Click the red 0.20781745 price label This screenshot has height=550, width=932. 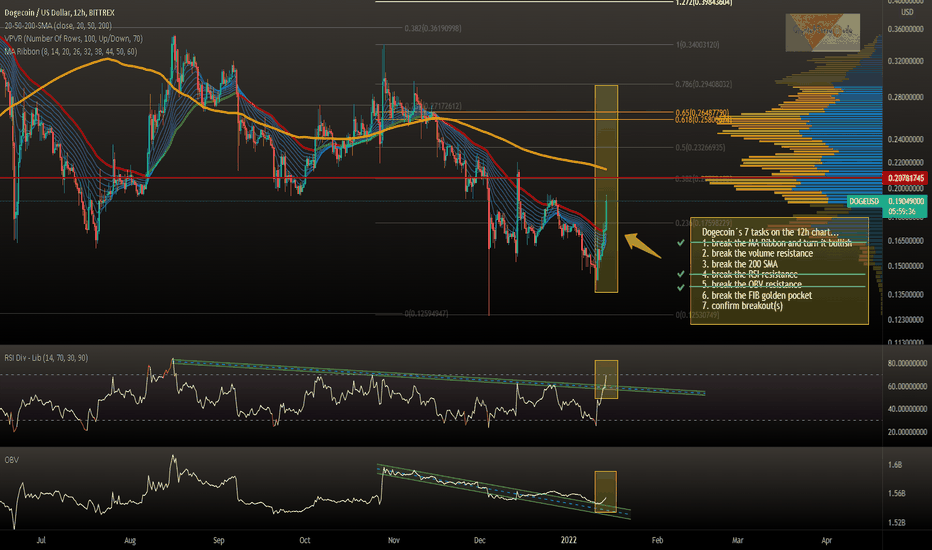[906, 178]
